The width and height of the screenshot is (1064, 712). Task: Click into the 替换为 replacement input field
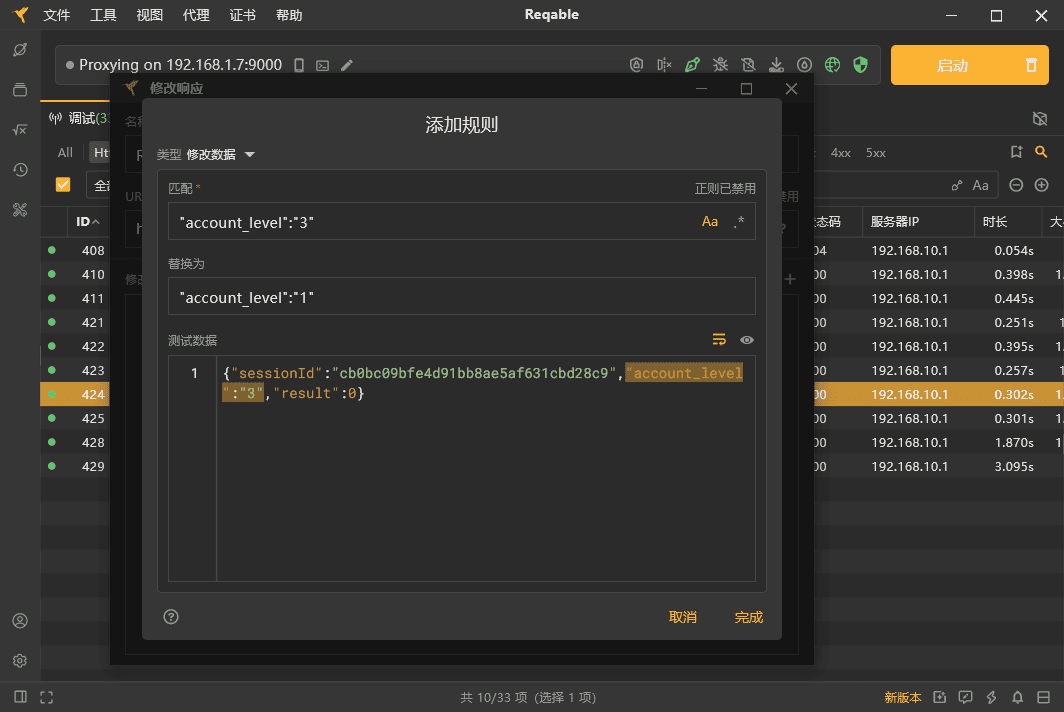point(461,297)
